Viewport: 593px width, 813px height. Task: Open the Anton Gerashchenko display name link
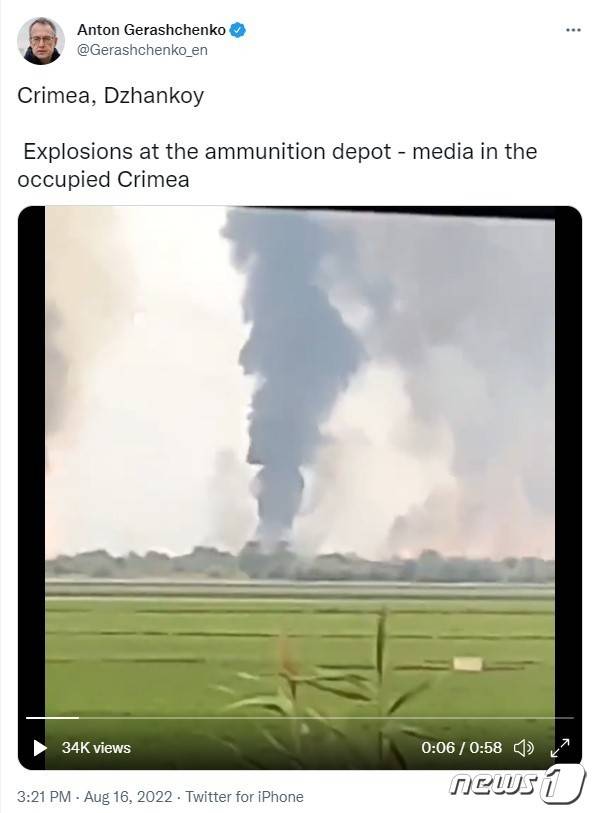point(151,30)
